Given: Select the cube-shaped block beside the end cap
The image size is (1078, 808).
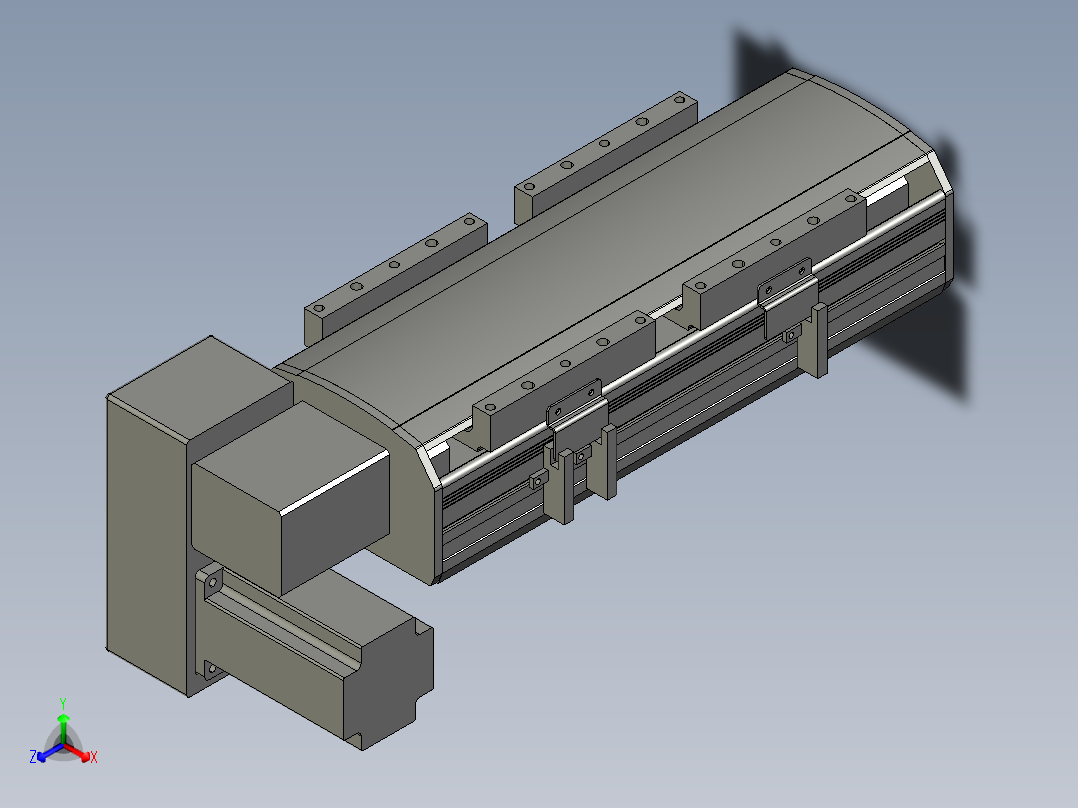Looking at the screenshot, I should pyautogui.click(x=289, y=499).
